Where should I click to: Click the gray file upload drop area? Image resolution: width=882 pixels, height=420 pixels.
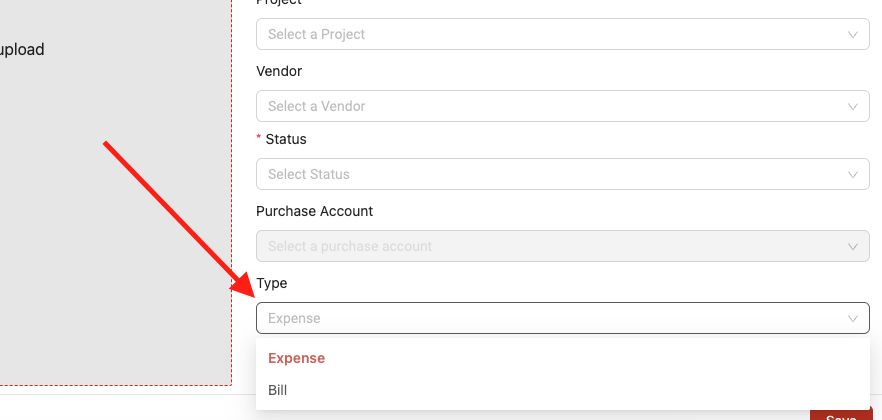coord(115,193)
